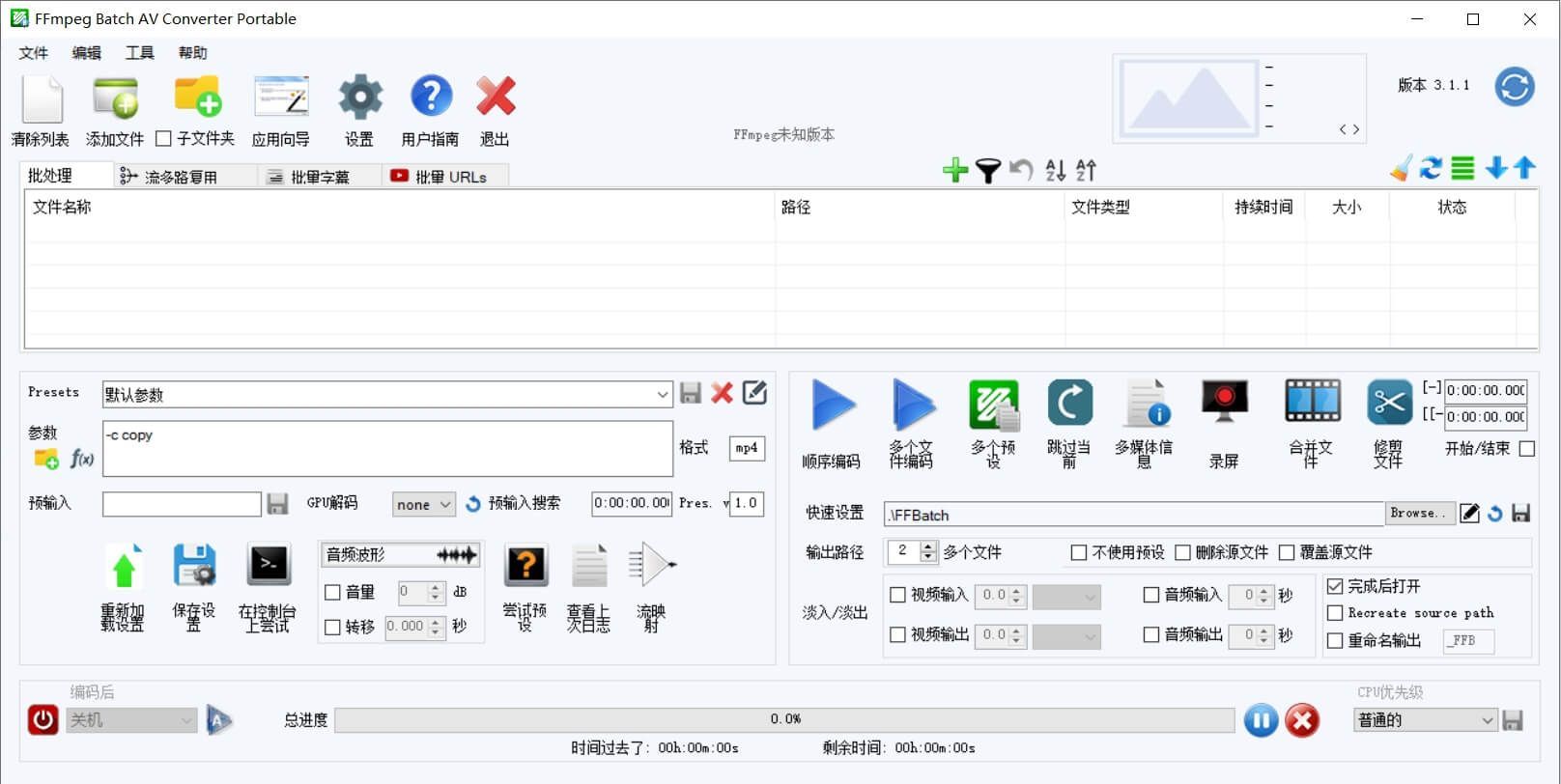Click the 在控制台上尝试 console icon
Image resolution: width=1561 pixels, height=784 pixels.
coord(269,565)
